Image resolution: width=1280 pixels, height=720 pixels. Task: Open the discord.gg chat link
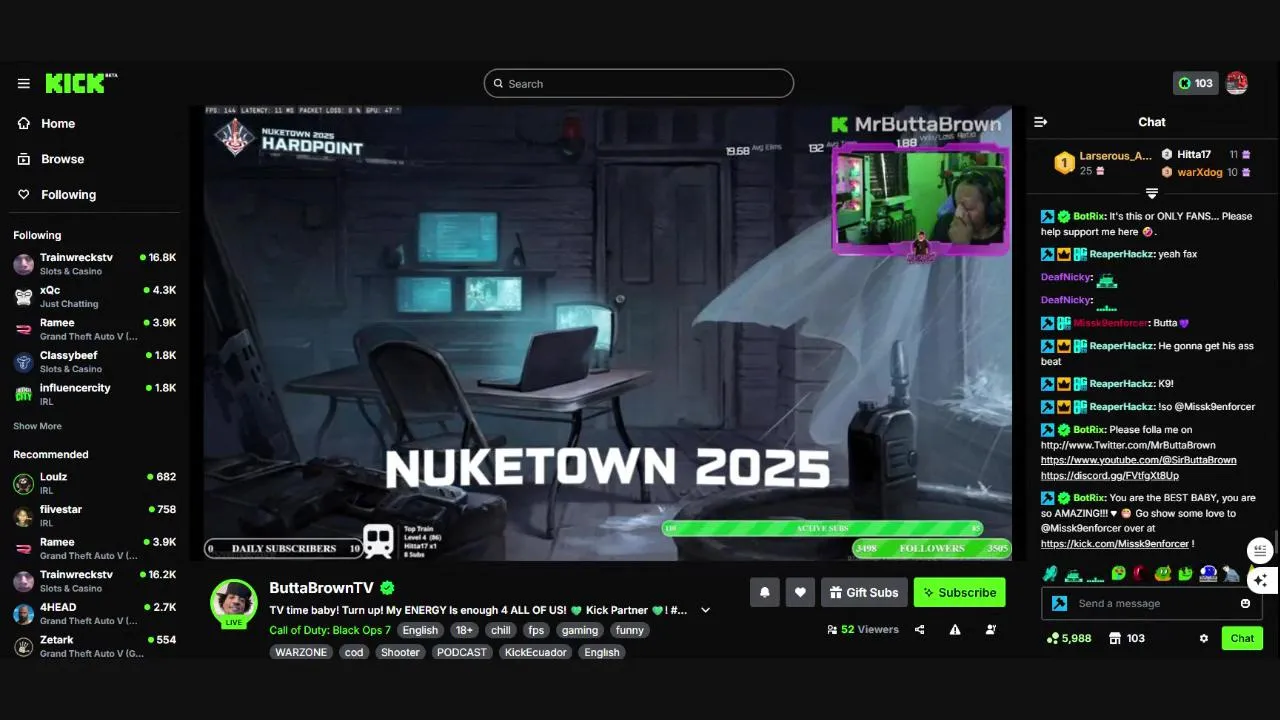click(1110, 476)
